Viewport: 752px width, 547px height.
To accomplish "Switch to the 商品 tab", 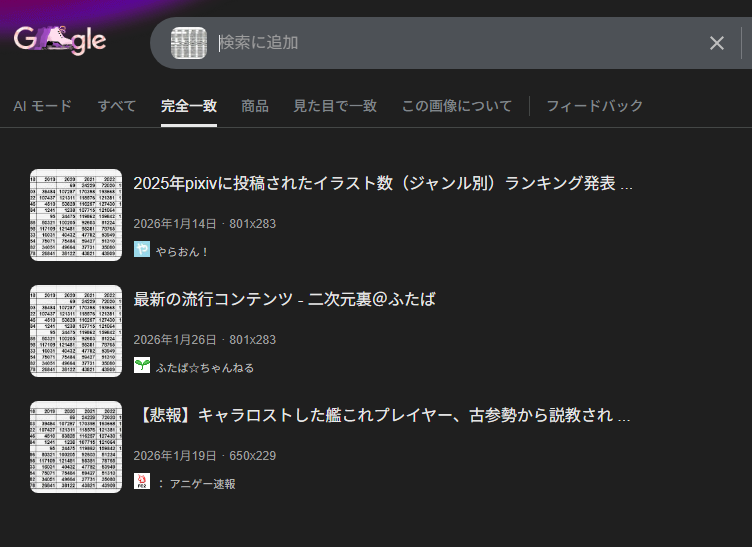I will coord(255,106).
